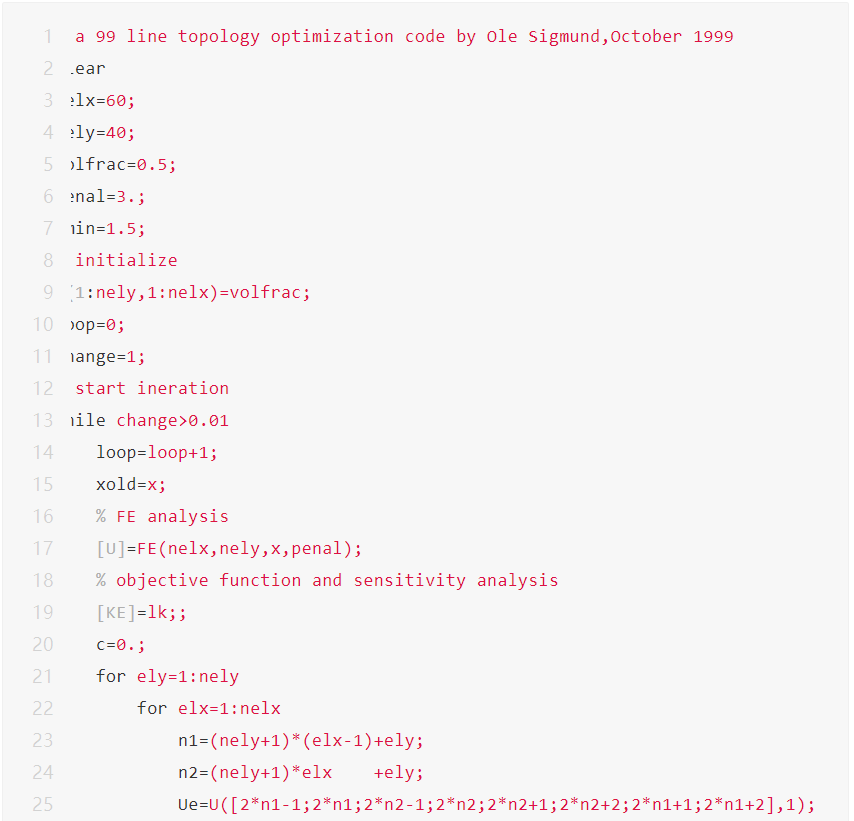
Task: Click the [KE]=lk;; statement
Action: [x=142, y=613]
